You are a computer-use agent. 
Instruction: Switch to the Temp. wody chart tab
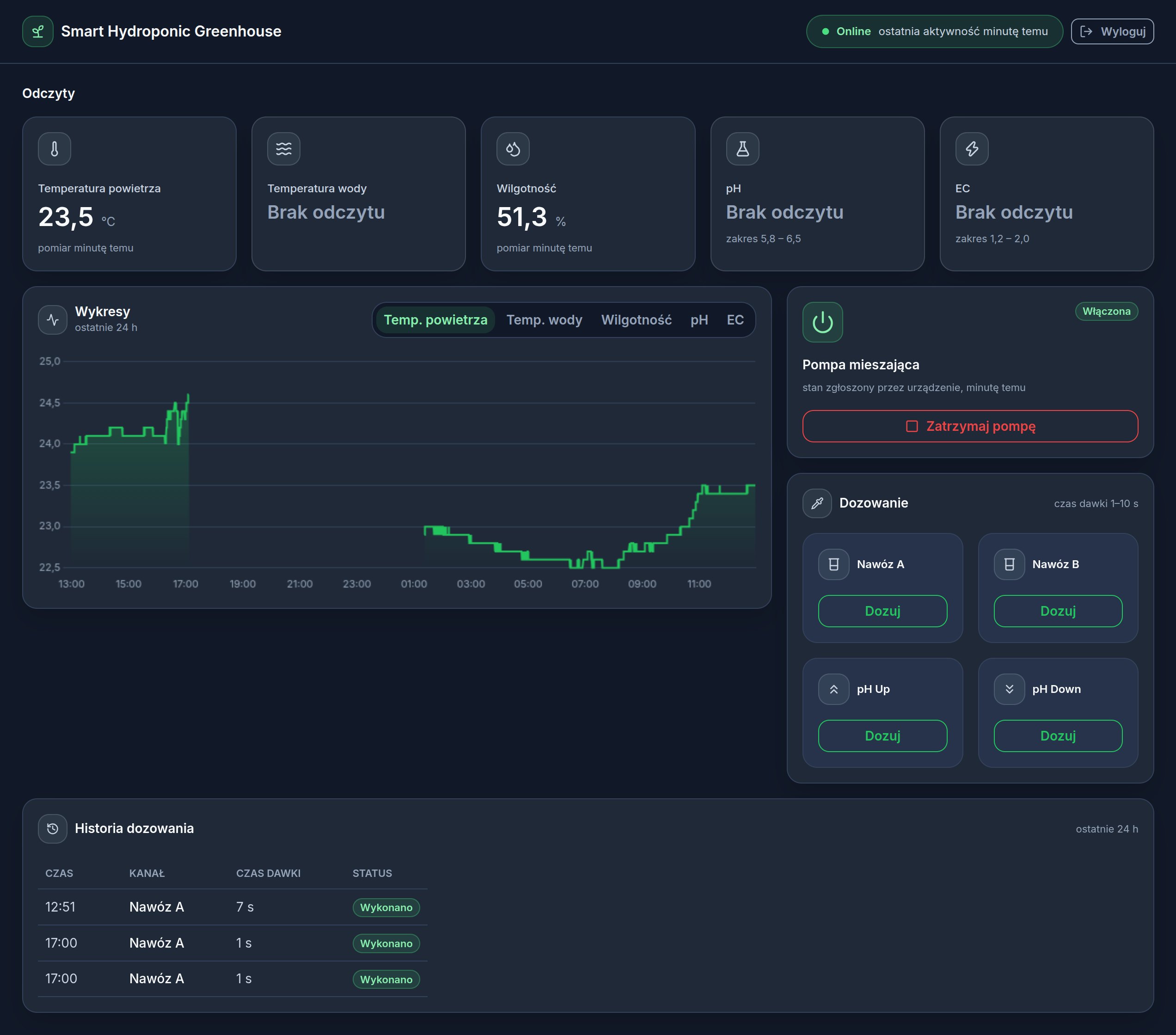[544, 320]
